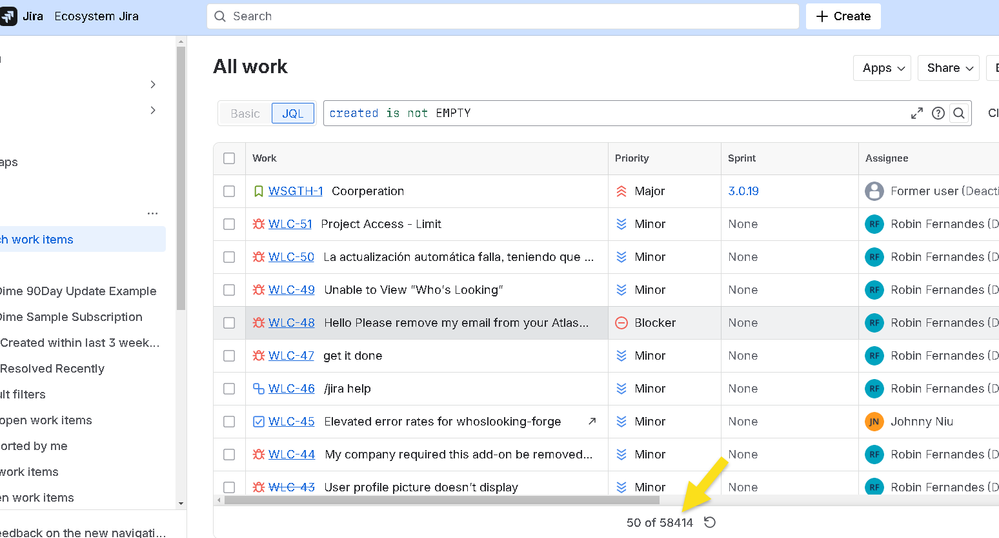Open the Share dropdown
999x538 pixels.
coord(949,68)
